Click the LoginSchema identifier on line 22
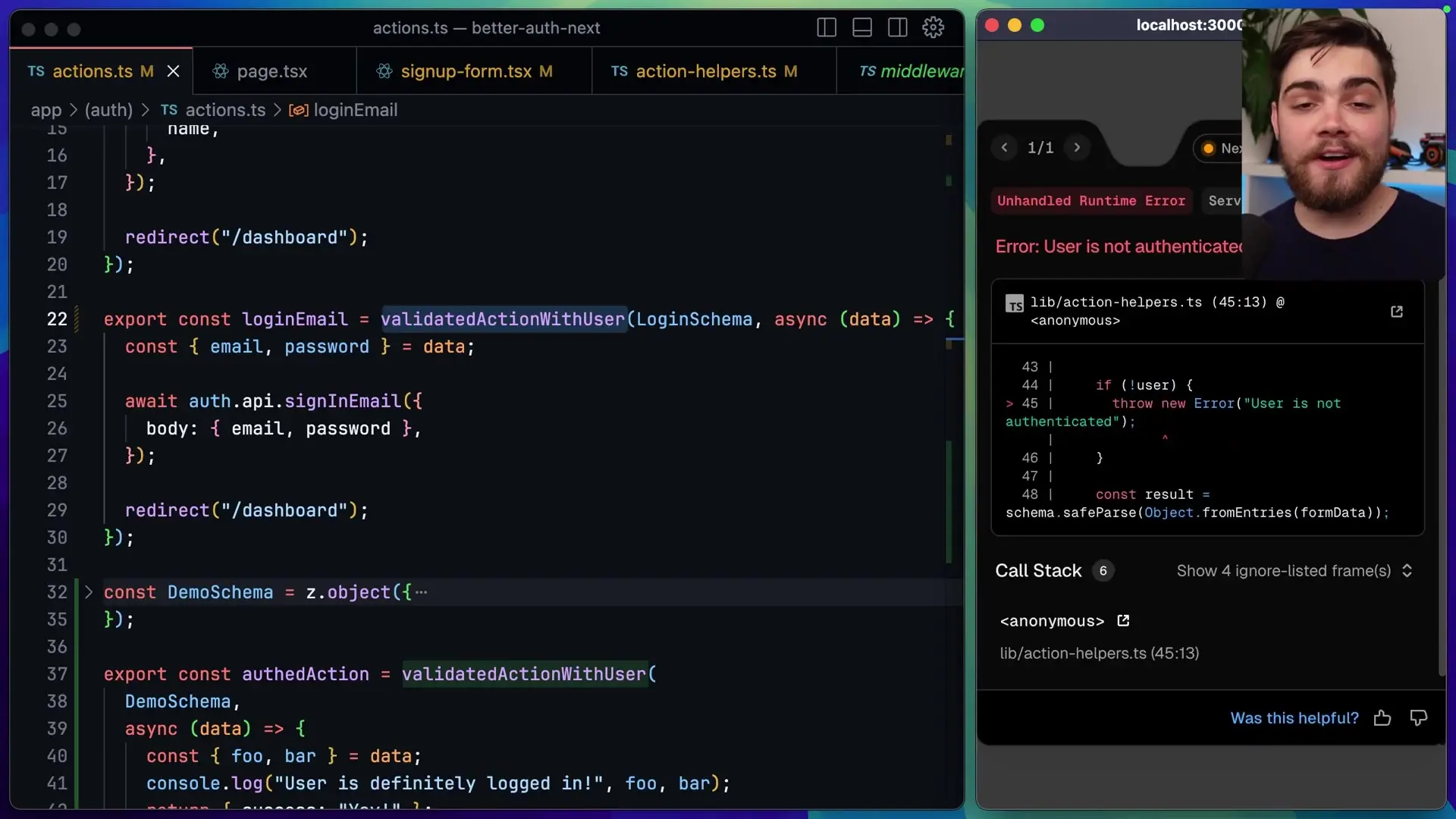Image resolution: width=1456 pixels, height=819 pixels. click(x=694, y=319)
